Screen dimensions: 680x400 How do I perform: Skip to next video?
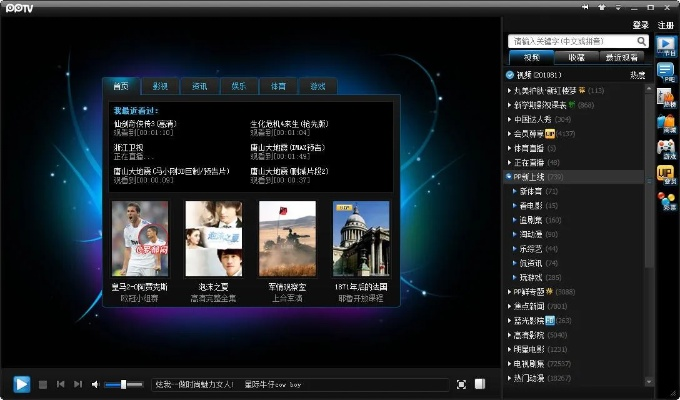pos(78,384)
